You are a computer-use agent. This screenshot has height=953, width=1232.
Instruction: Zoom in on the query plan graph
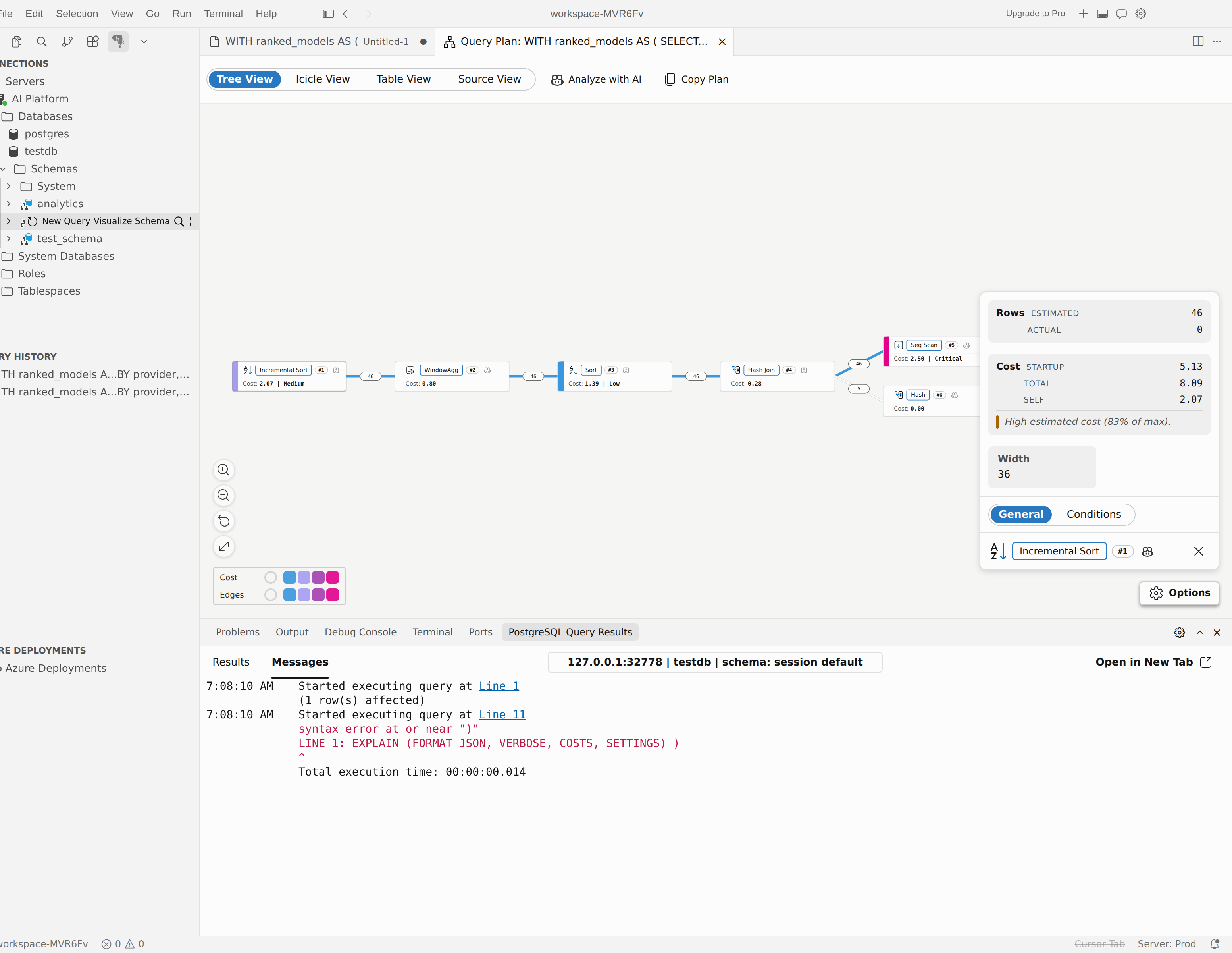coord(224,470)
